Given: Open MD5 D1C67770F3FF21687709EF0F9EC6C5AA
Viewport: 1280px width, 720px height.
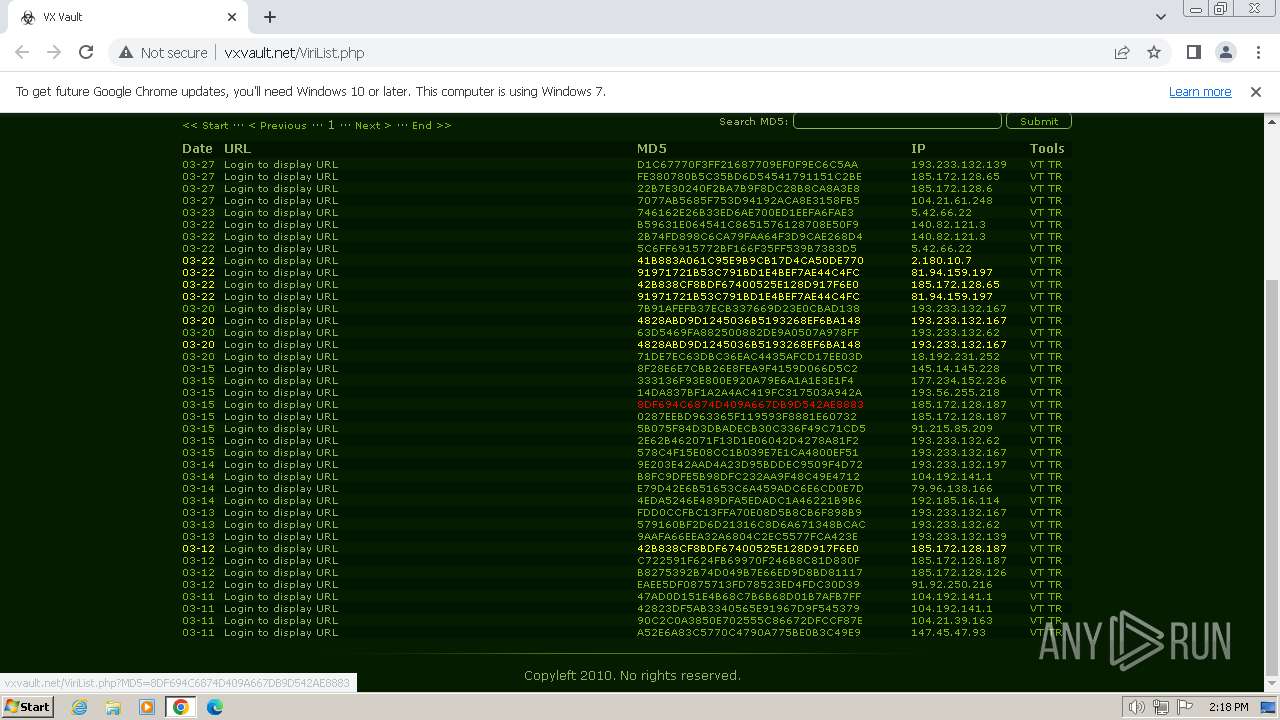Looking at the screenshot, I should (x=747, y=165).
